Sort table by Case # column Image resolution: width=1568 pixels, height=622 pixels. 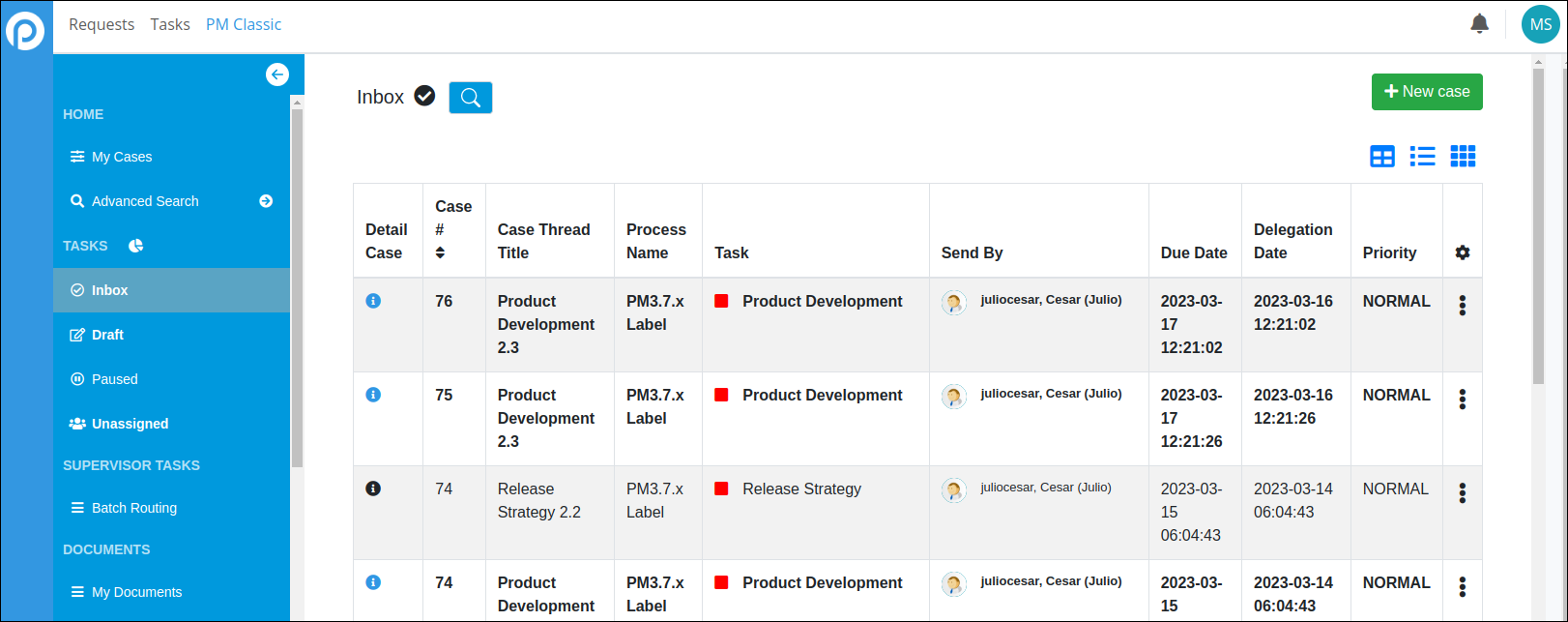pos(440,252)
